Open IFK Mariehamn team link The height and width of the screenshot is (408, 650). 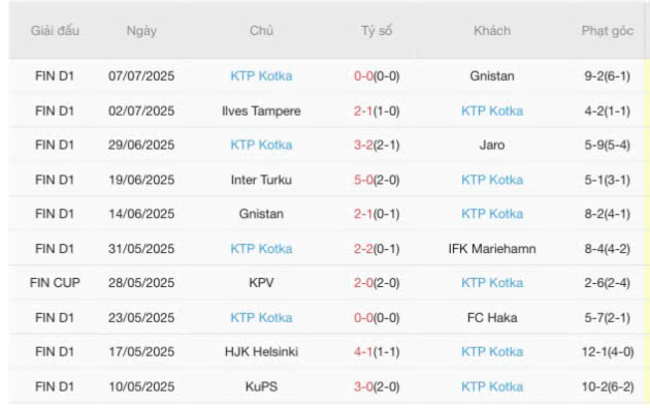pos(492,249)
